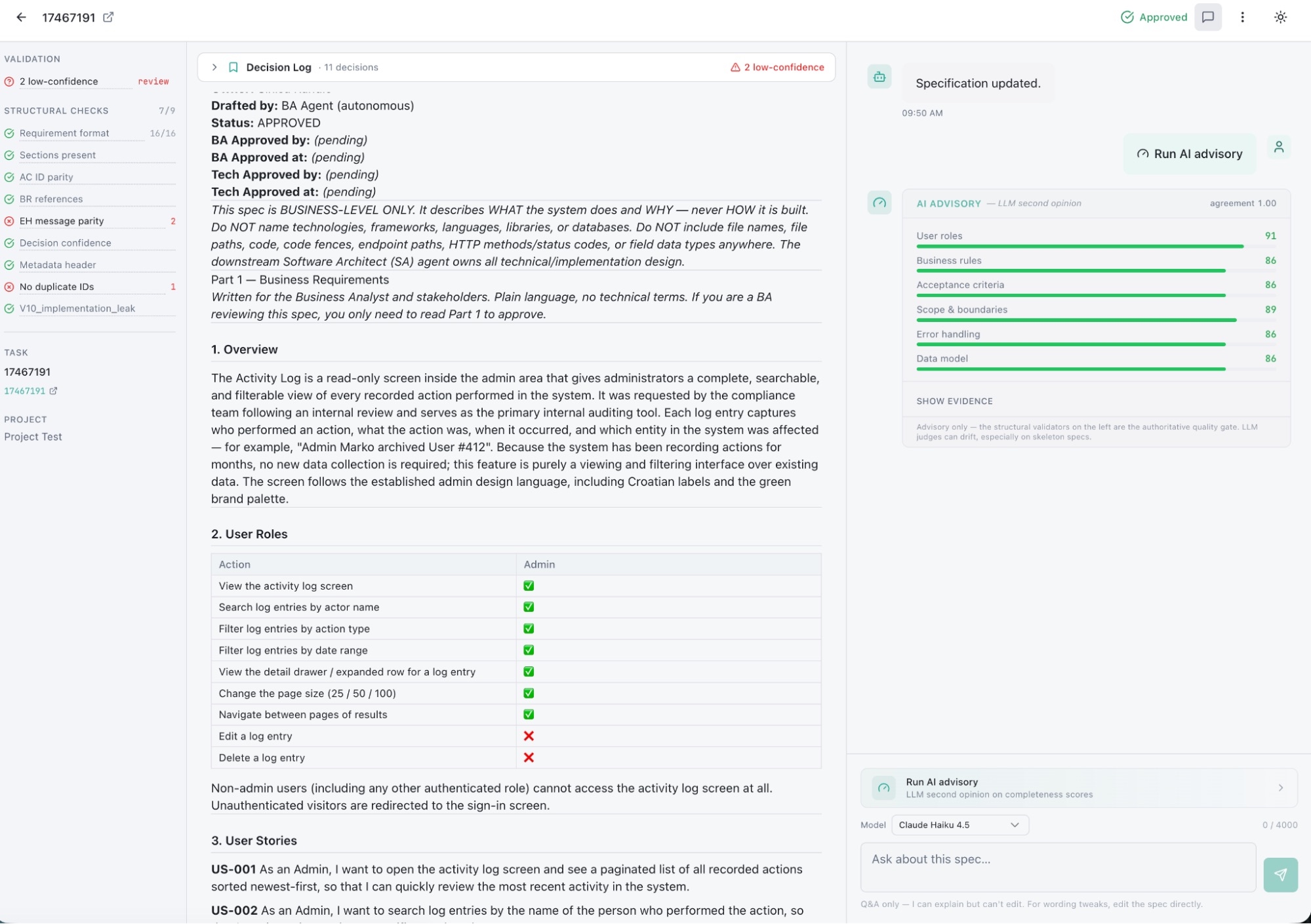Click green check for Change the page size
The image size is (1311, 924).
529,693
